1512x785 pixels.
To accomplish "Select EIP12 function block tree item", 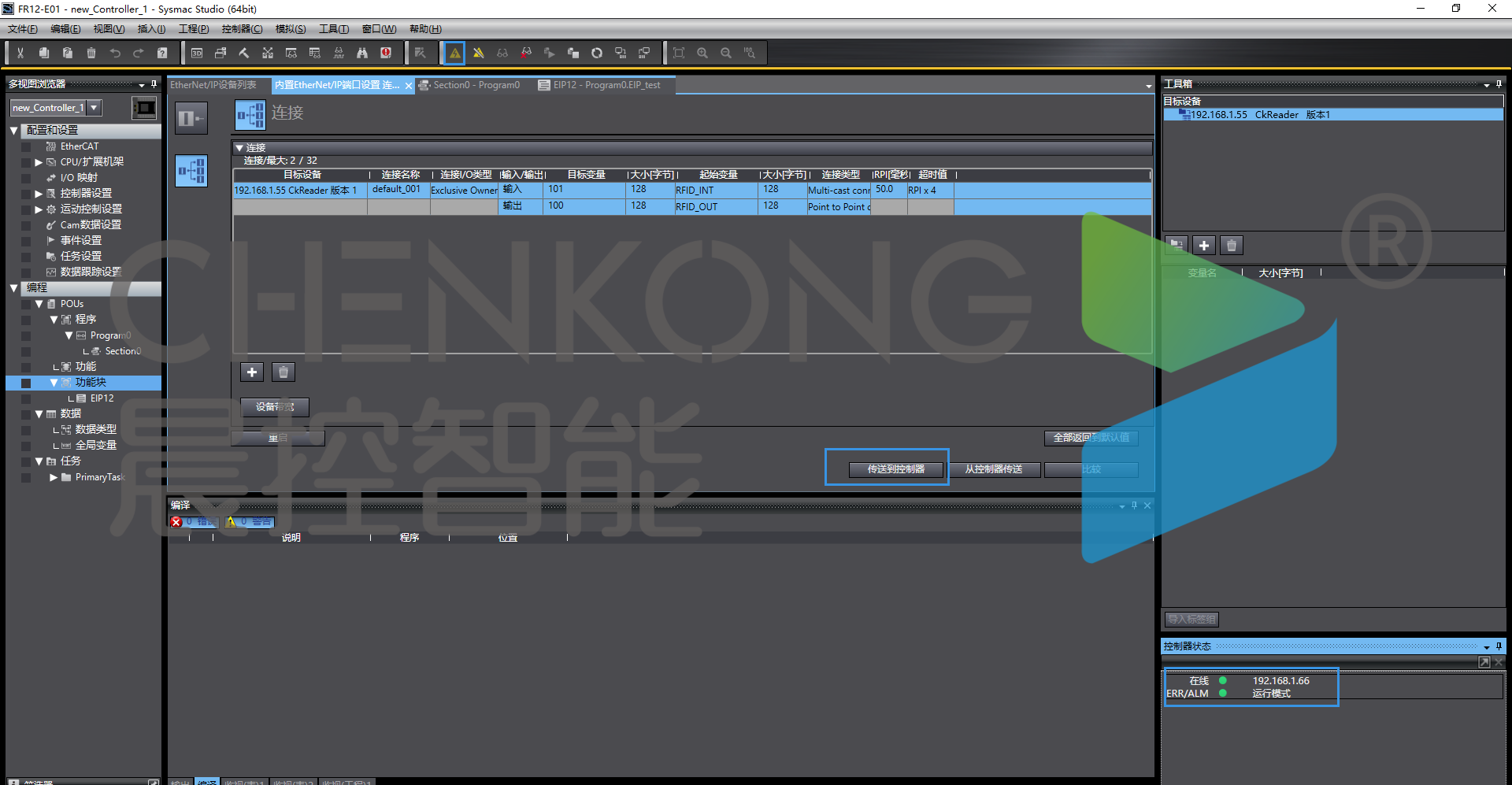I will [102, 398].
